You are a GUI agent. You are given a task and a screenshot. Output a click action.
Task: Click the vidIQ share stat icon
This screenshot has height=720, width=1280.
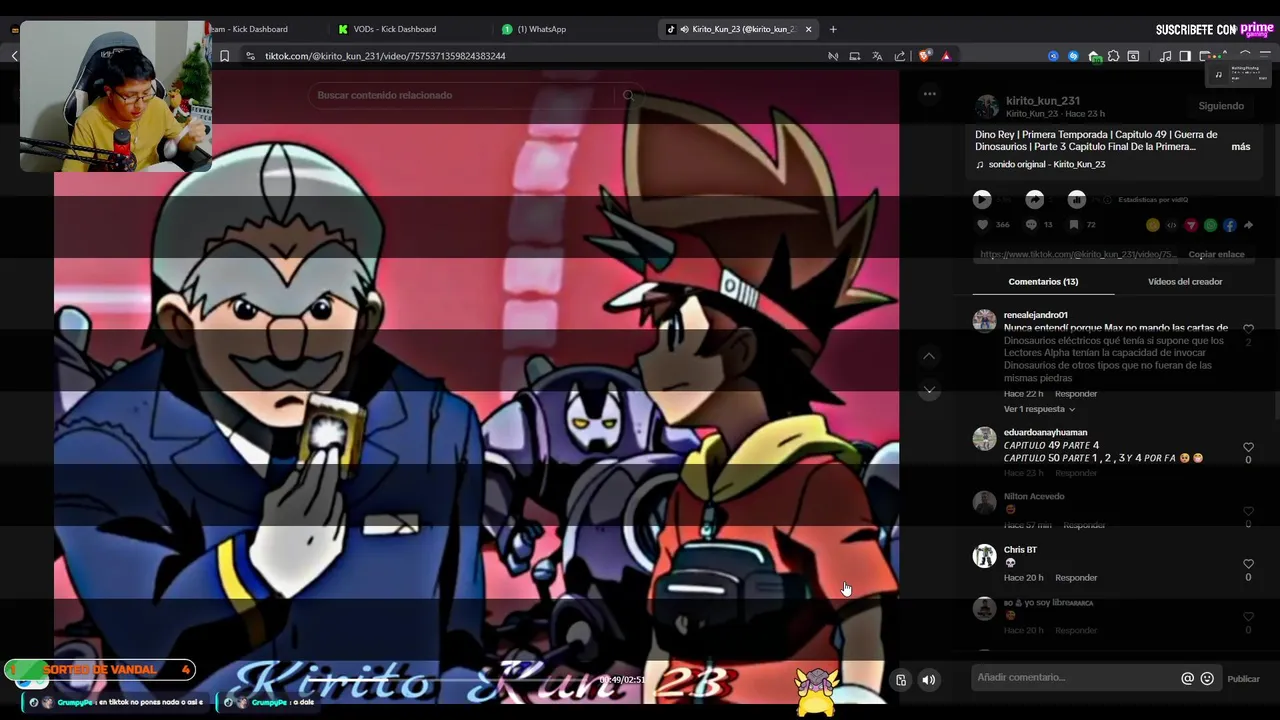1035,199
